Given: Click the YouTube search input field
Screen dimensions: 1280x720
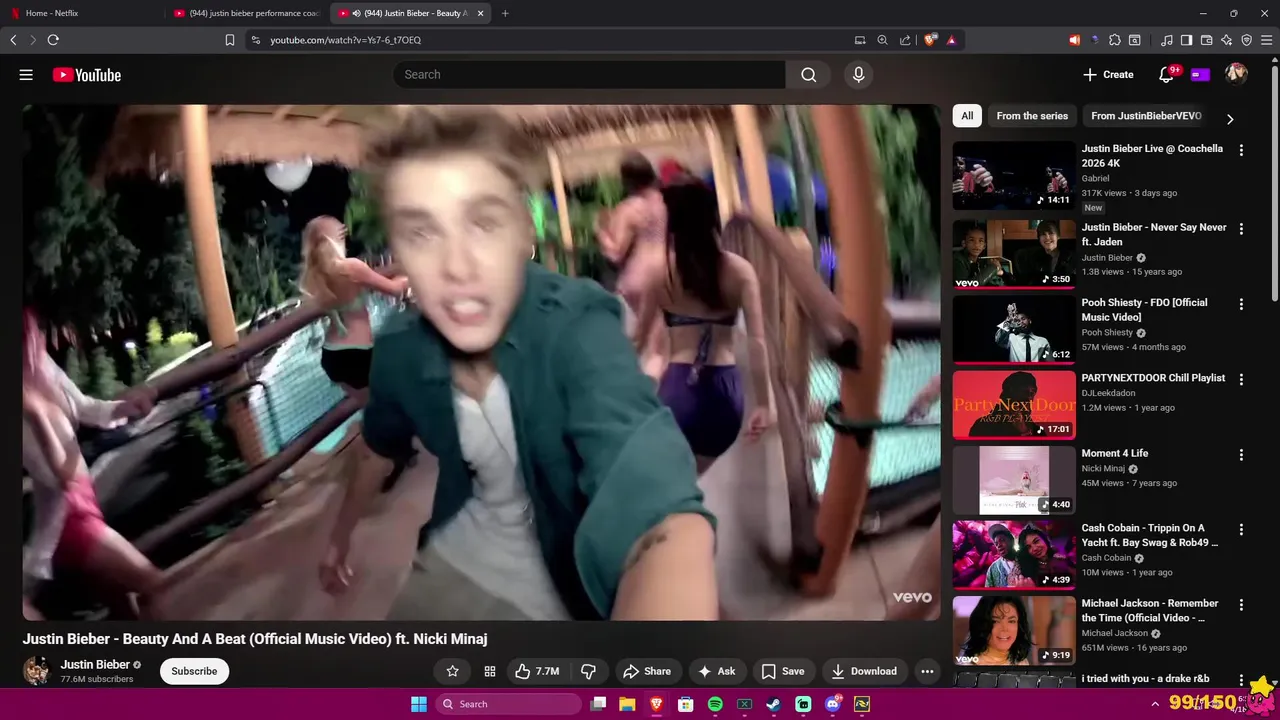Looking at the screenshot, I should tap(589, 75).
